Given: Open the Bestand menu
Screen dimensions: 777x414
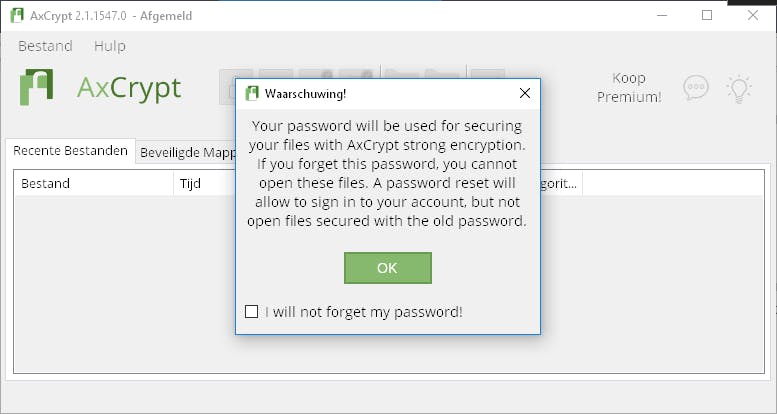Looking at the screenshot, I should pyautogui.click(x=45, y=46).
